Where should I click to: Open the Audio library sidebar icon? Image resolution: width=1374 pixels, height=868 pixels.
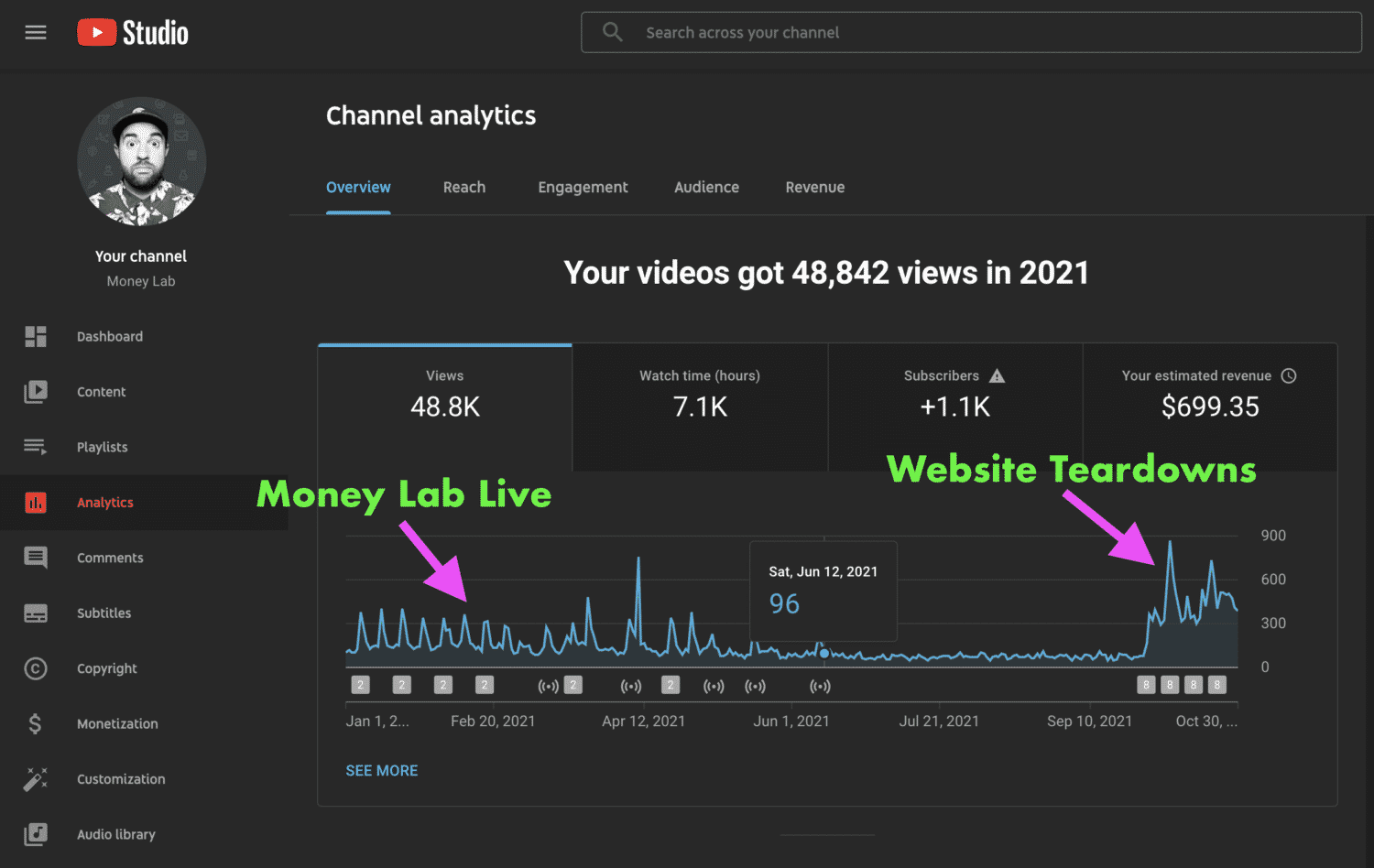pyautogui.click(x=36, y=834)
